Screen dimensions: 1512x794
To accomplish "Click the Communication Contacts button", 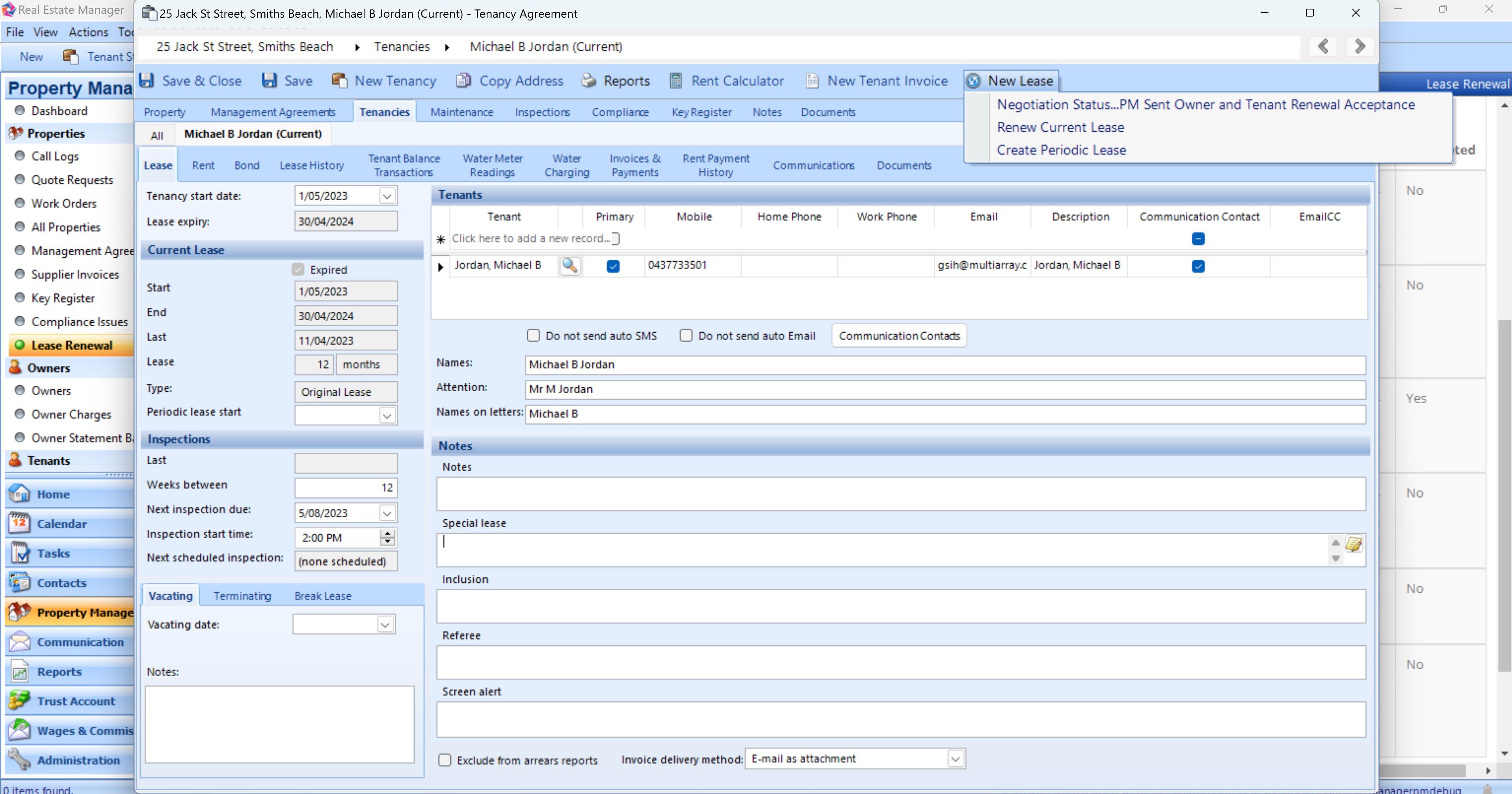I will coord(898,336).
